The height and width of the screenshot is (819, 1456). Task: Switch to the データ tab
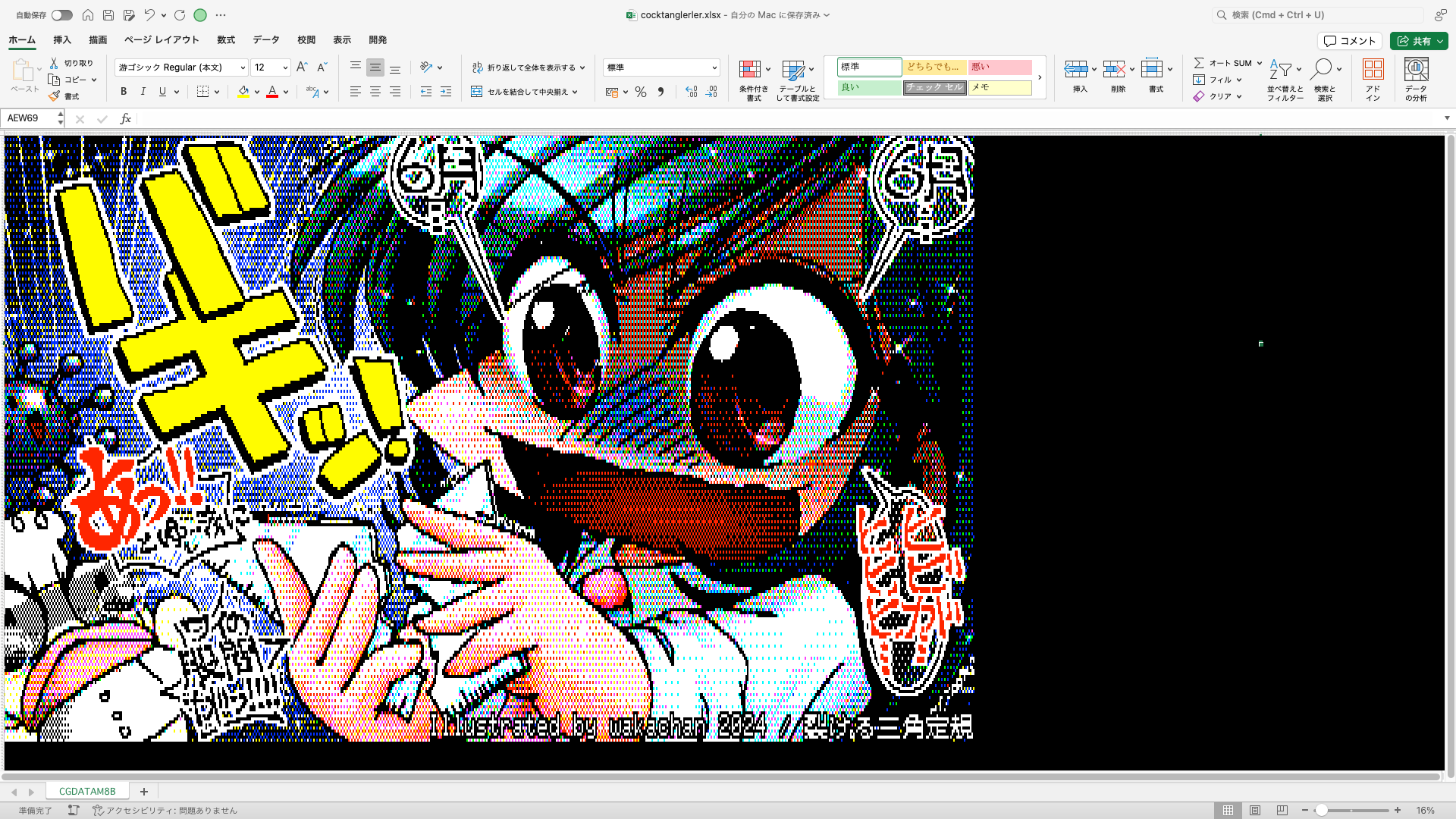click(266, 40)
